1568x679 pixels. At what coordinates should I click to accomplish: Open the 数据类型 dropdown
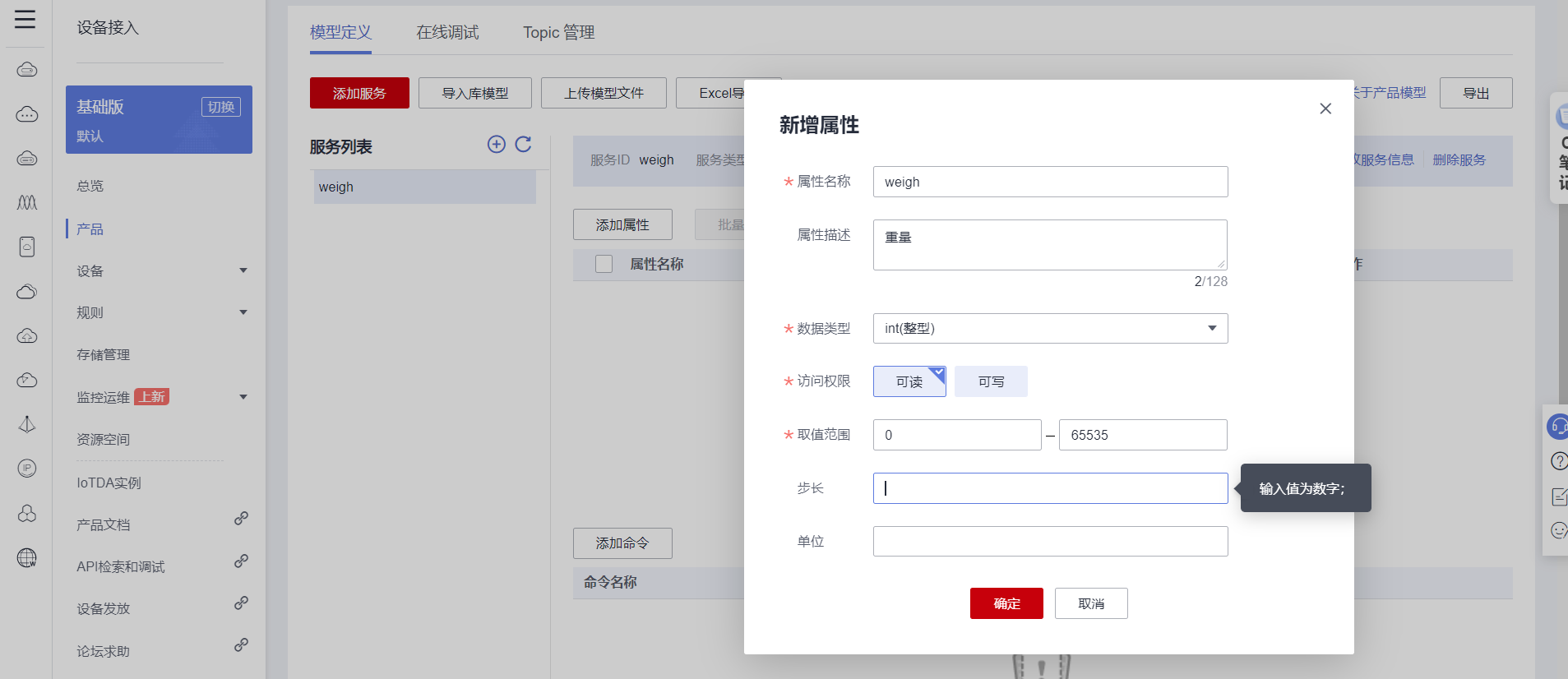click(x=1050, y=328)
